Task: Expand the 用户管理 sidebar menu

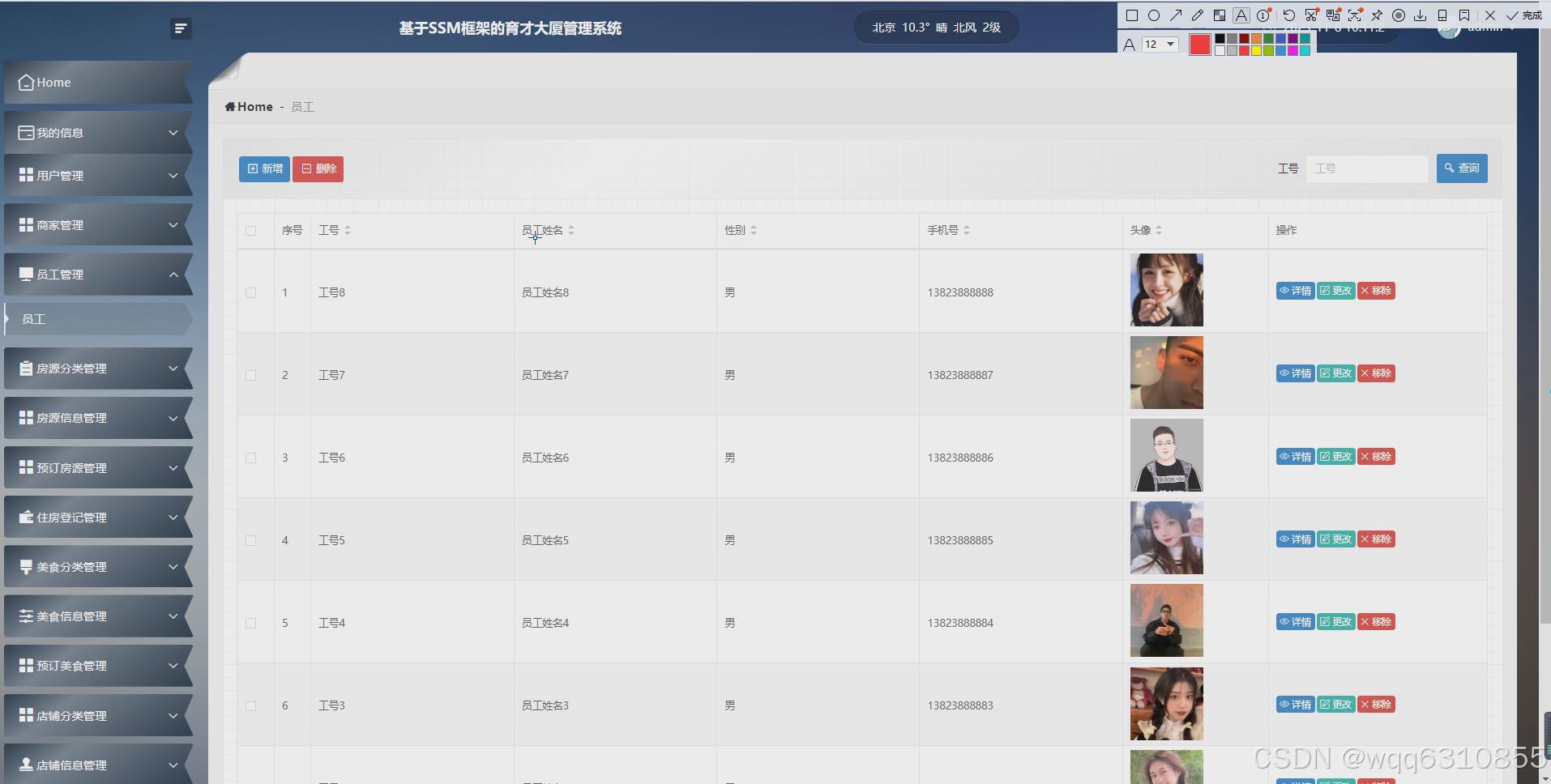Action: coord(97,175)
